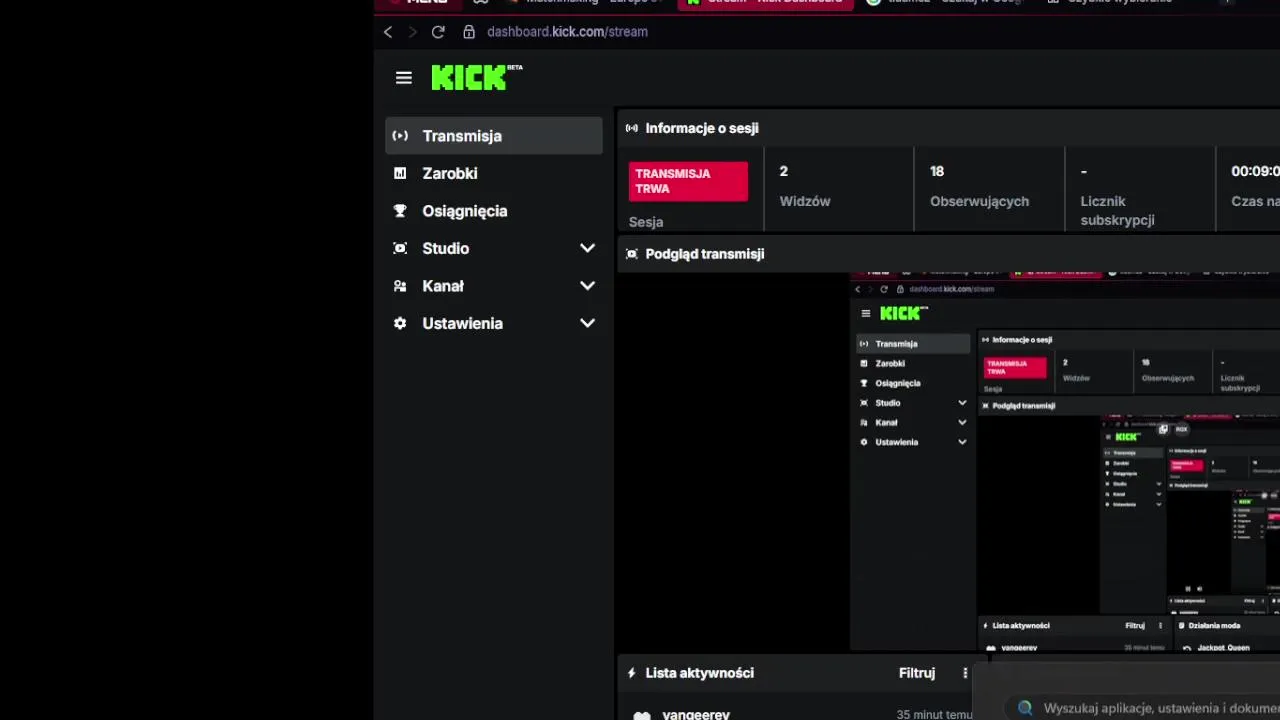
Task: Click the Obserwujących follower count
Action: pos(979,186)
